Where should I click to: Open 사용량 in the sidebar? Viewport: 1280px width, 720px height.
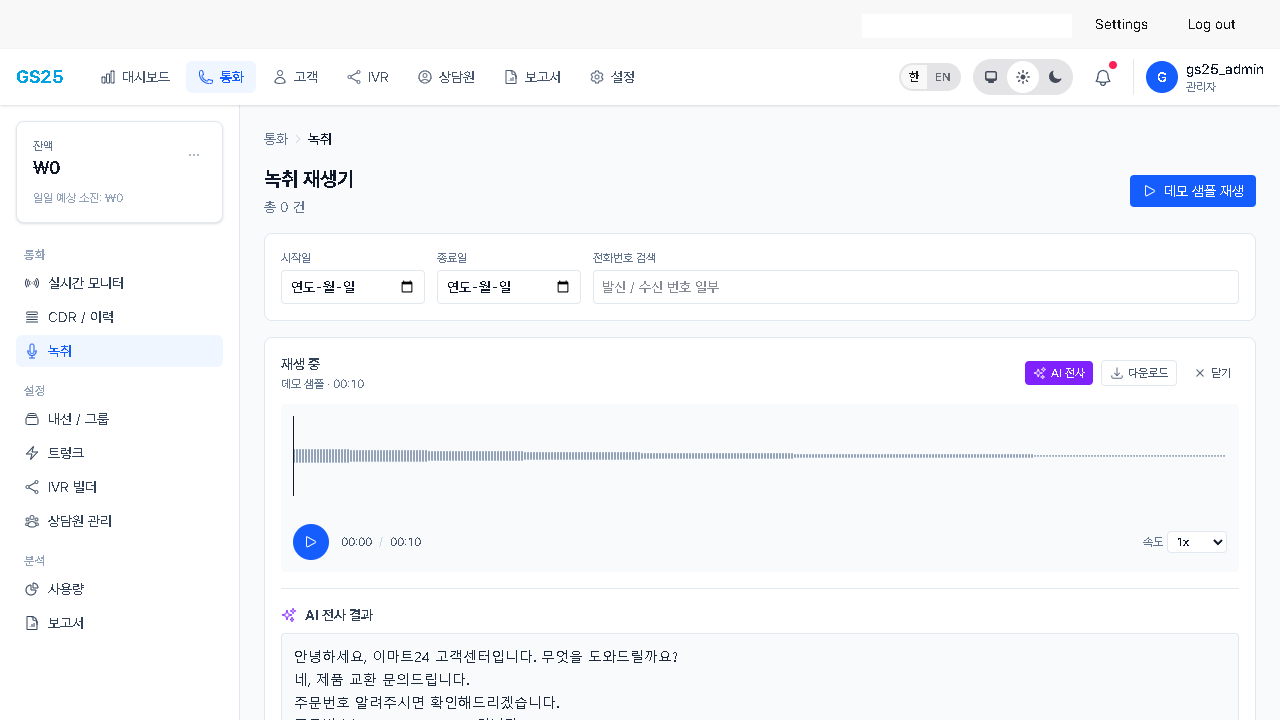point(119,589)
